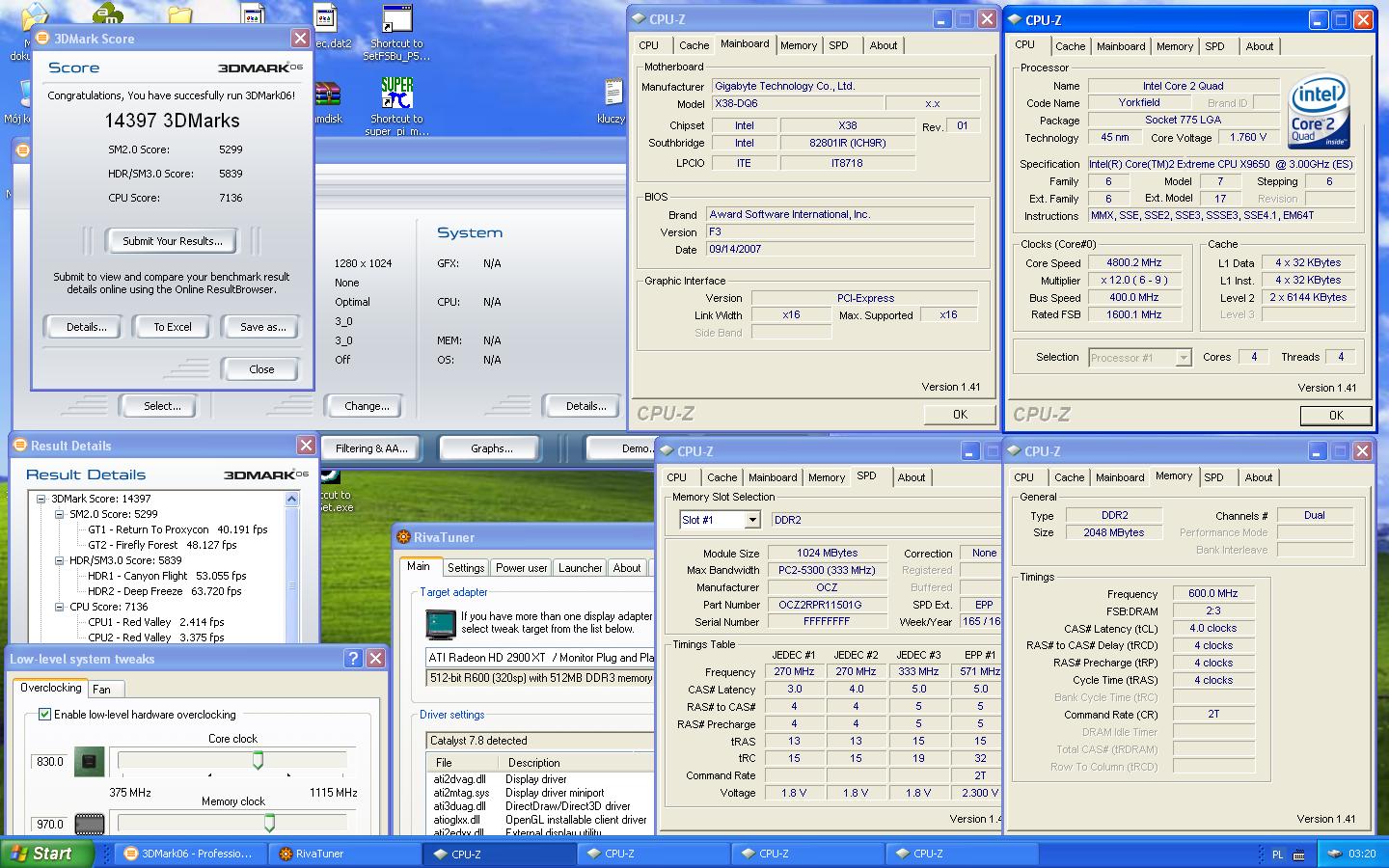The image size is (1389, 868).
Task: Click the Graphs button in 3DMark06
Action: coord(492,448)
